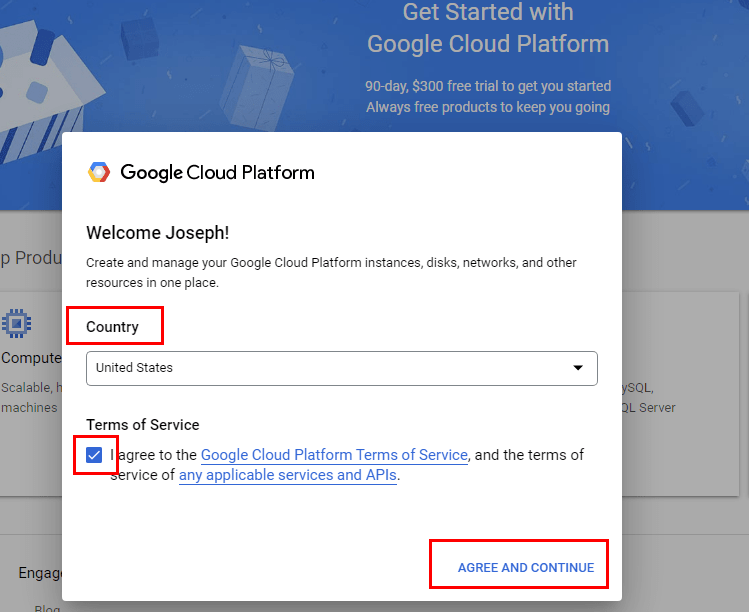
Task: Click the Always free products to keep you going text
Action: click(488, 107)
